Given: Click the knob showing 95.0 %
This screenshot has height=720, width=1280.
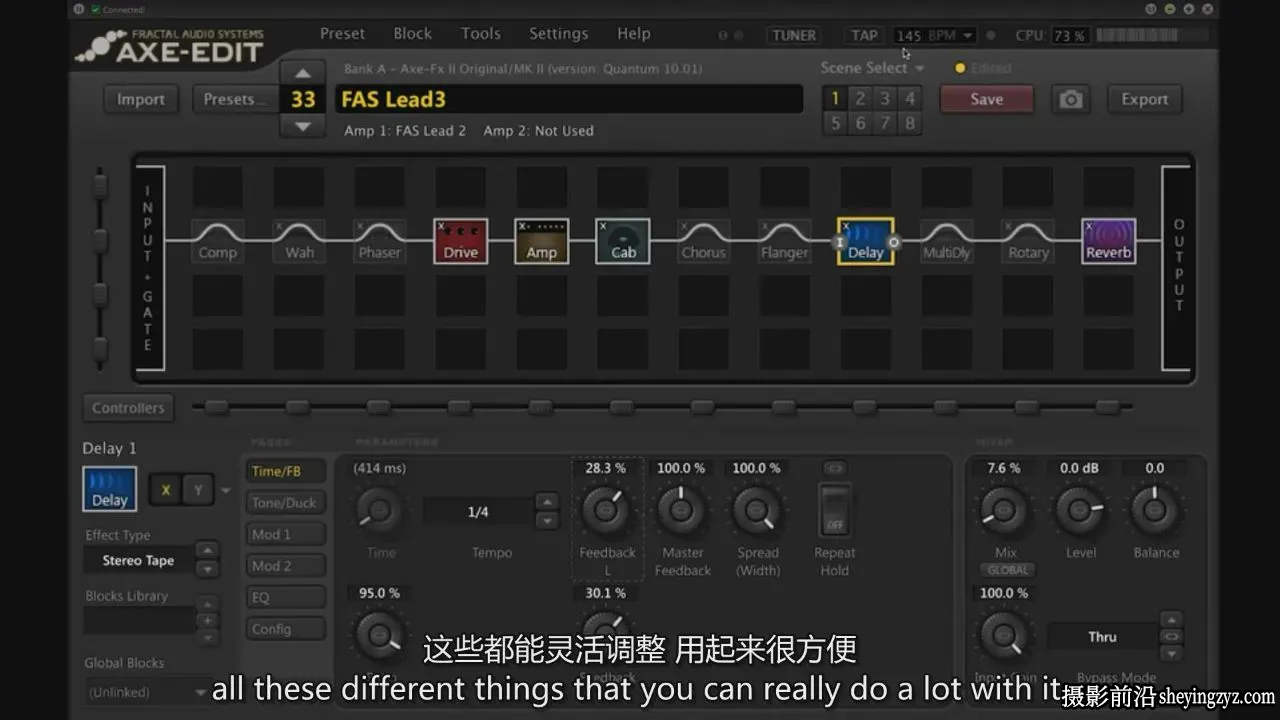Looking at the screenshot, I should pyautogui.click(x=379, y=635).
